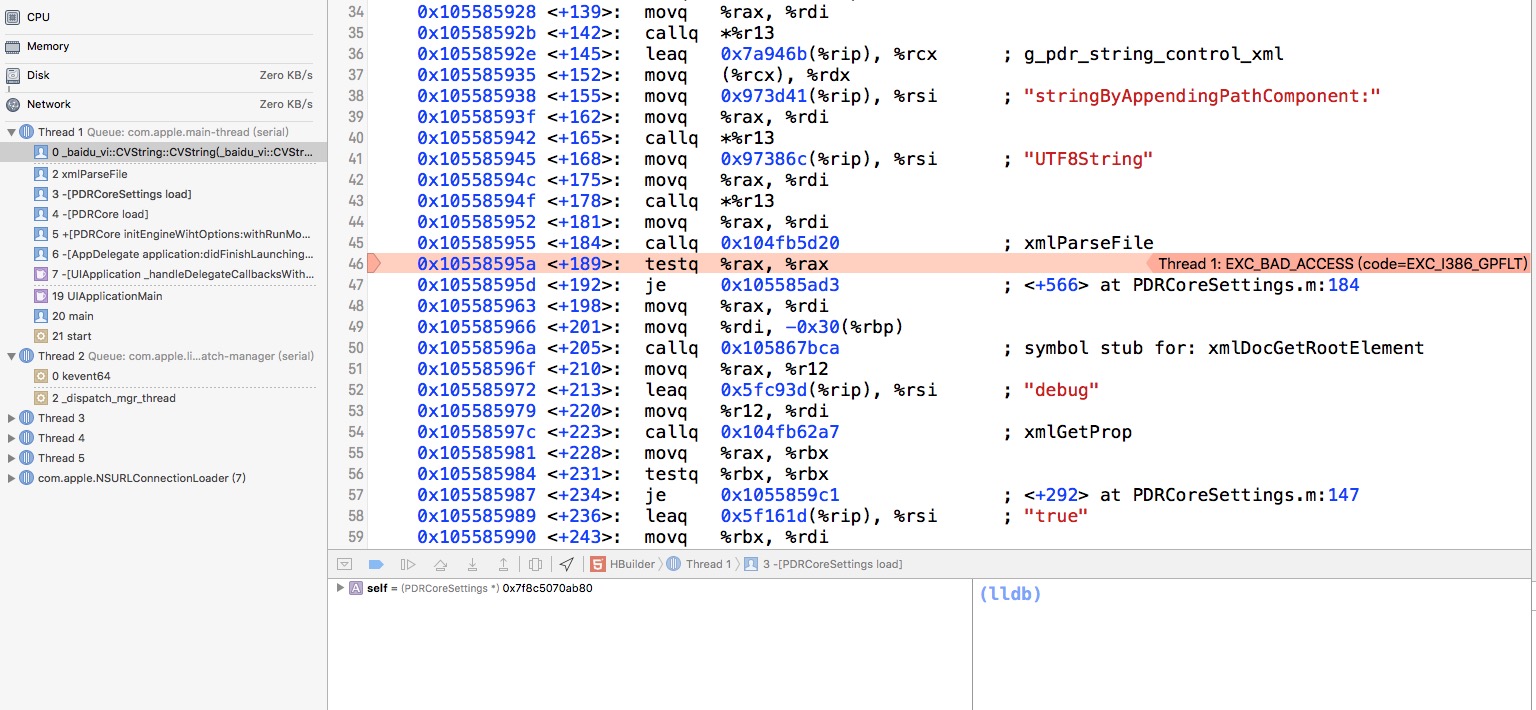Step out of the current function
1536x710 pixels.
click(503, 564)
